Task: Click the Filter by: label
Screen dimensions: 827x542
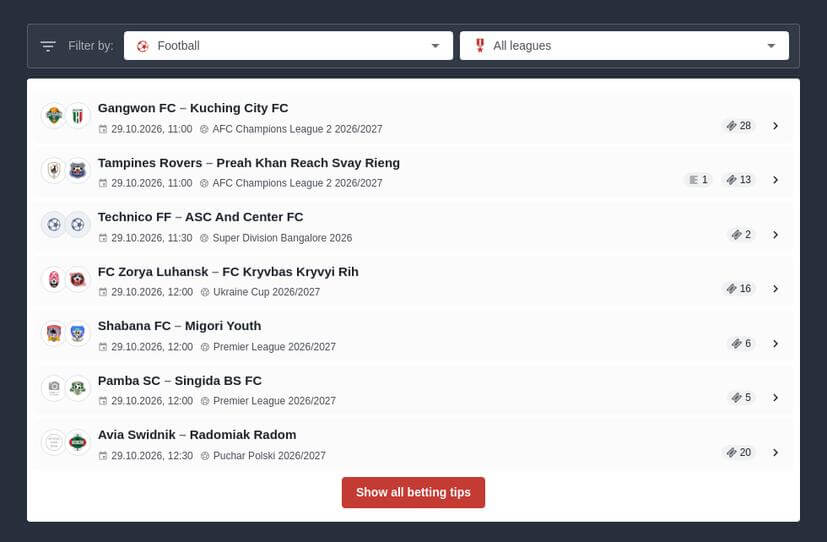Action: pos(91,46)
